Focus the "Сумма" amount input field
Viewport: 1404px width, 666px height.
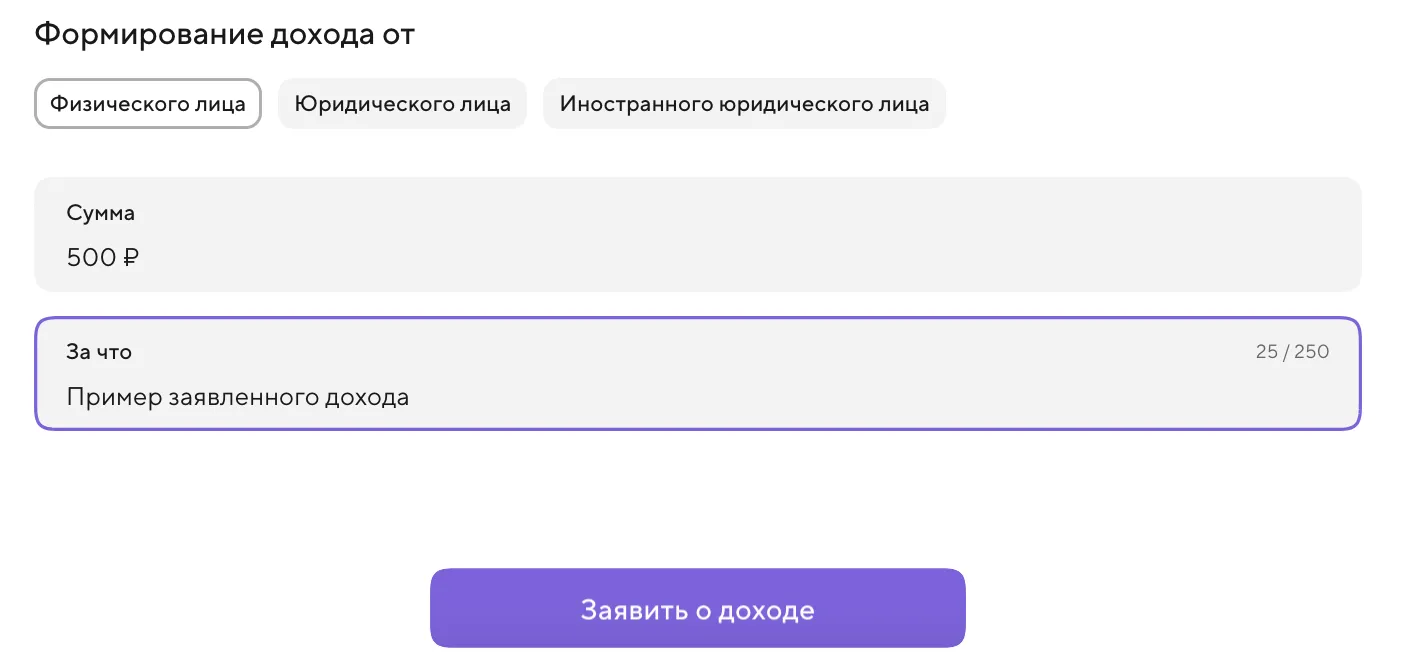[x=698, y=257]
